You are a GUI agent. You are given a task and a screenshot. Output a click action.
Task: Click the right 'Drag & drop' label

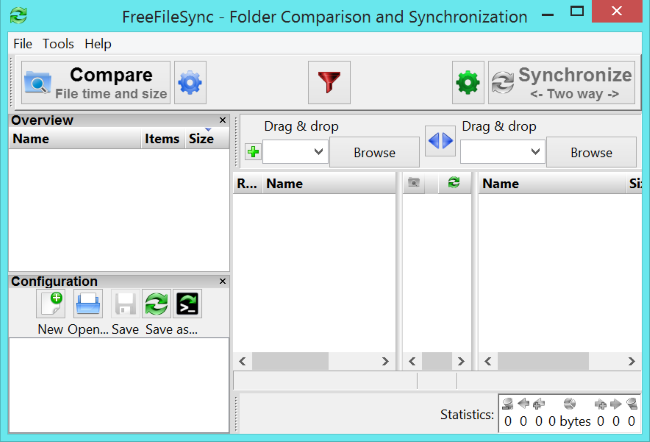click(x=499, y=126)
